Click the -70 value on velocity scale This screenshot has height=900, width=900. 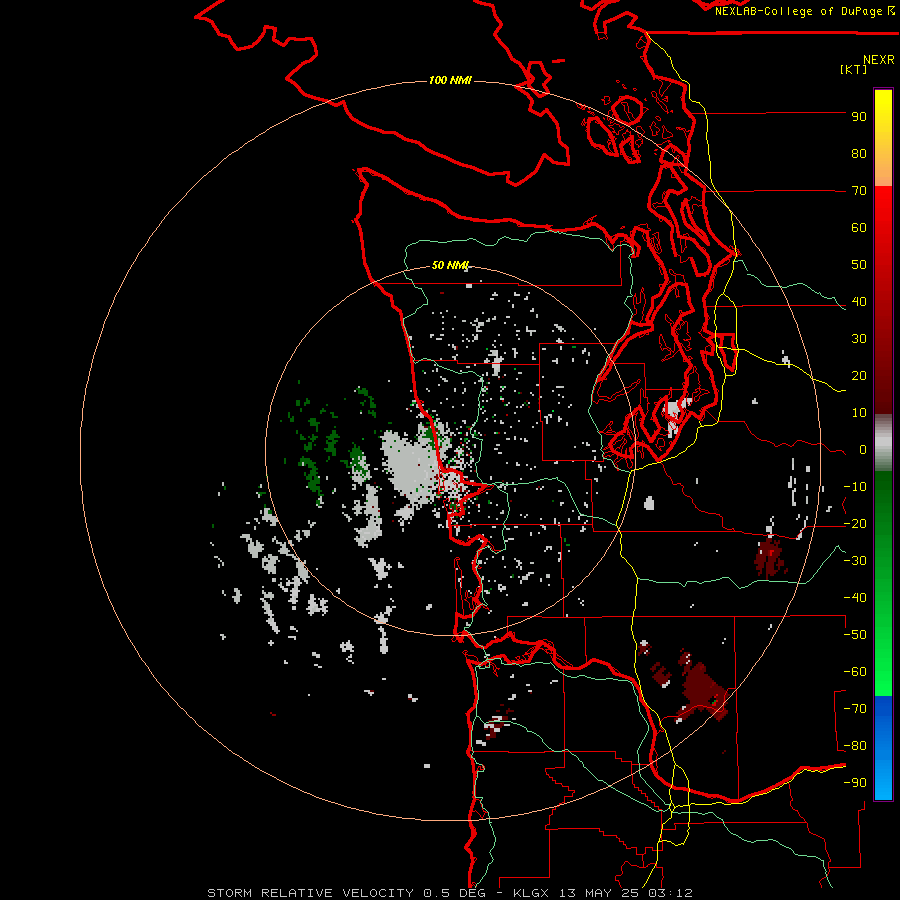855,709
